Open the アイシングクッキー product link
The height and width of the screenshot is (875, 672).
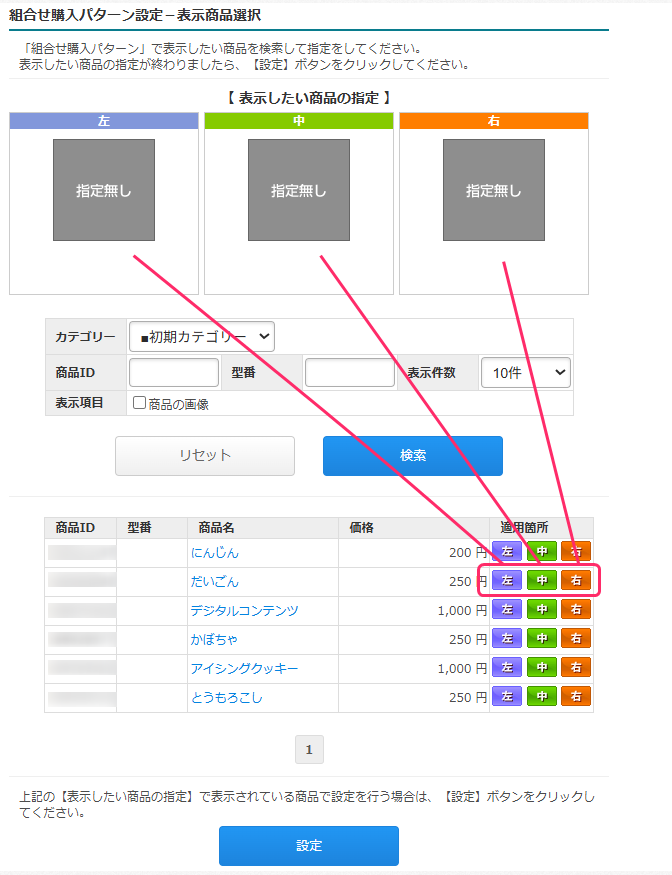(x=244, y=669)
